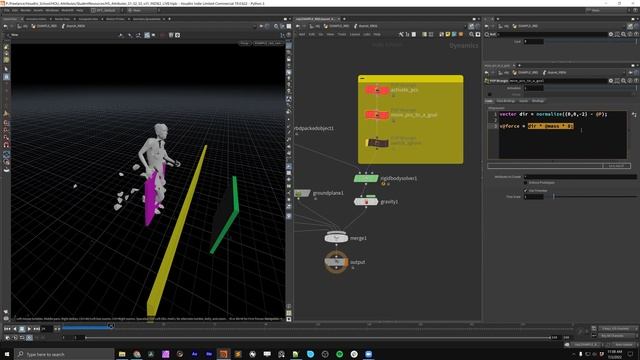Jump to first frame button

pyautogui.click(x=7, y=329)
